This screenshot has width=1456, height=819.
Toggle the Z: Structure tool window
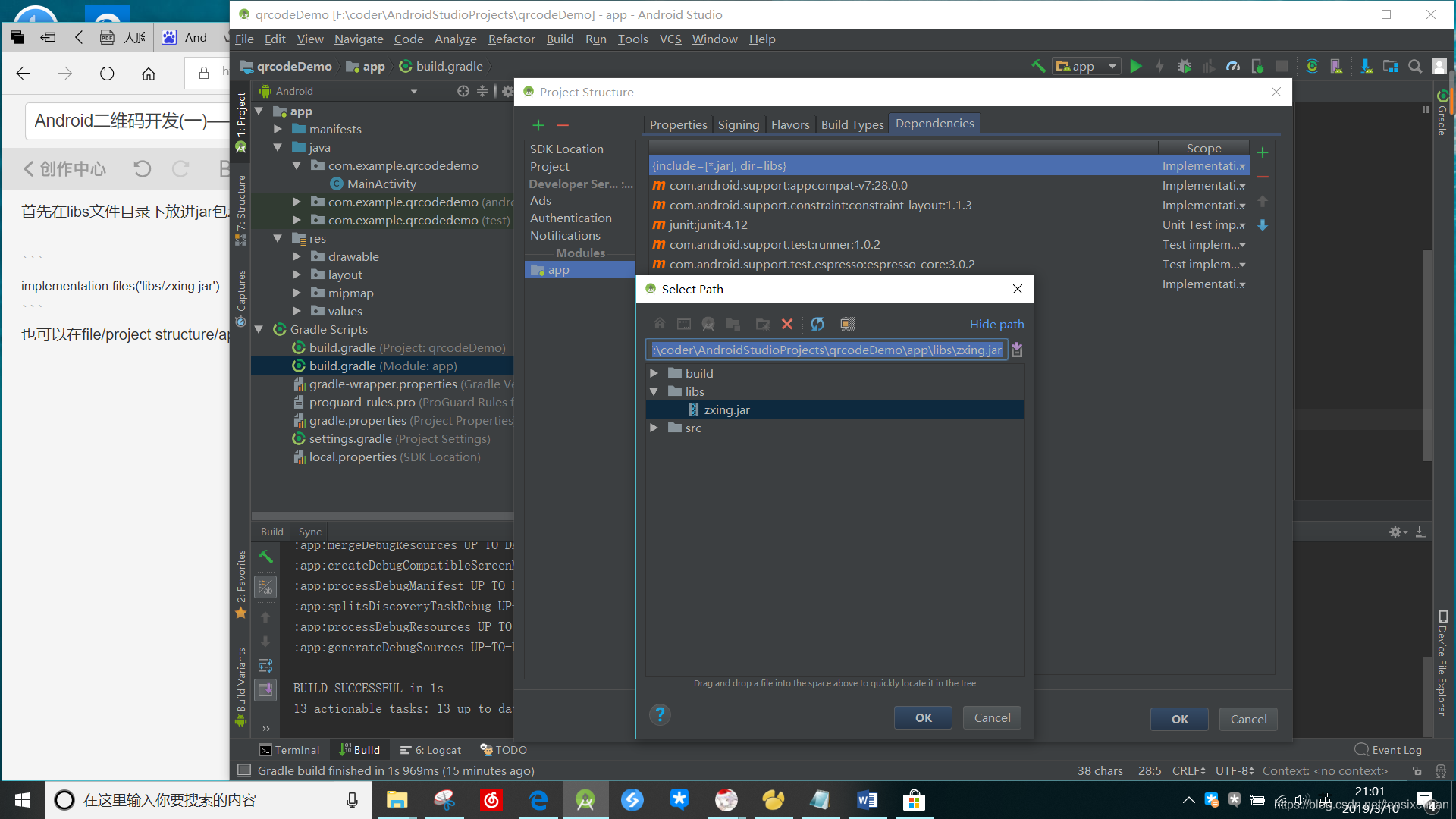241,209
